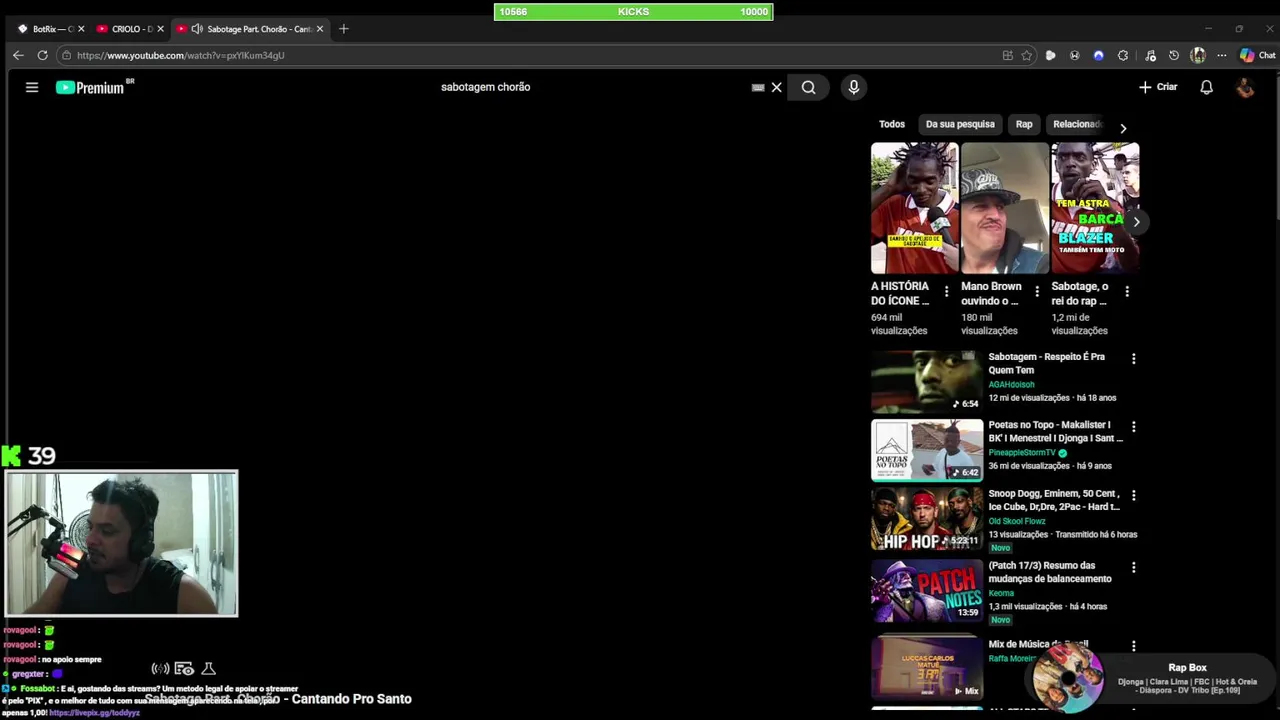The width and height of the screenshot is (1280, 720).
Task: Show more filter chips with right arrow
Action: click(1123, 128)
